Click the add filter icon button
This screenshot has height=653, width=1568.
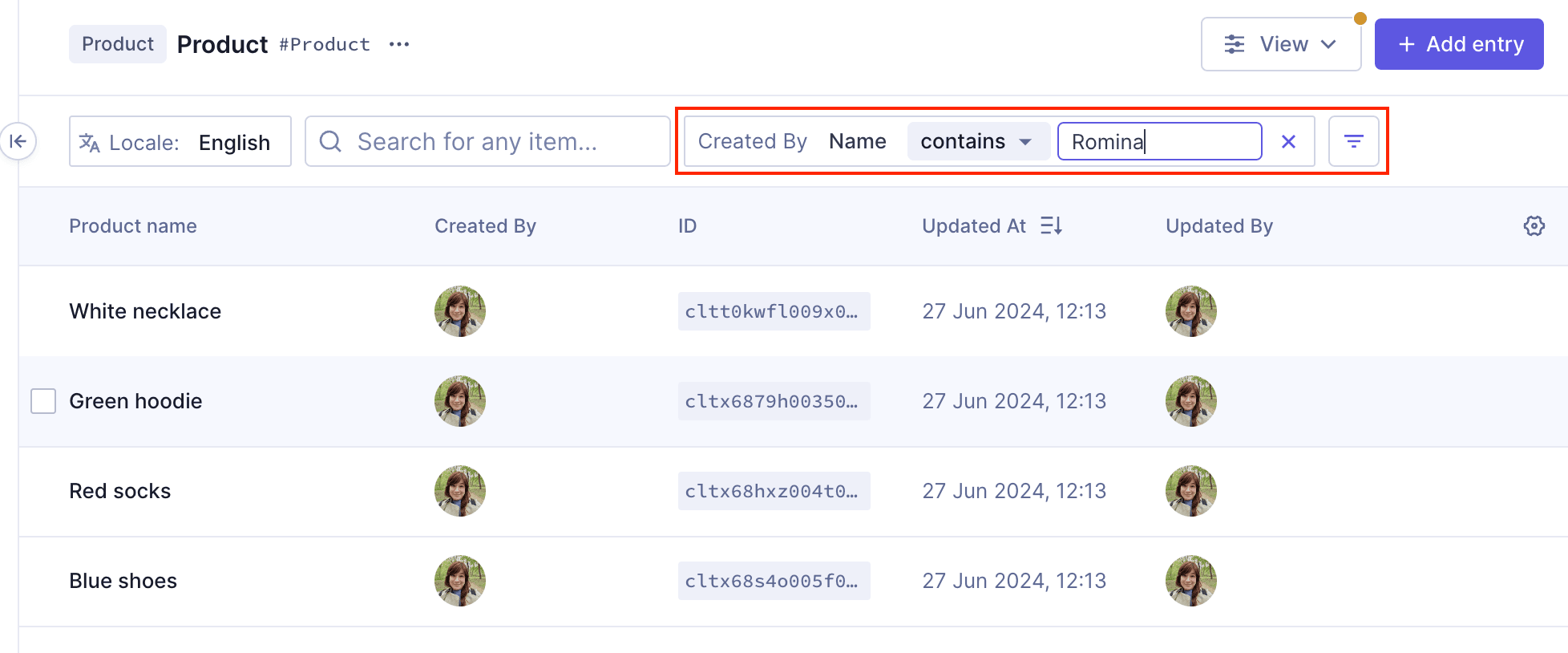1353,142
